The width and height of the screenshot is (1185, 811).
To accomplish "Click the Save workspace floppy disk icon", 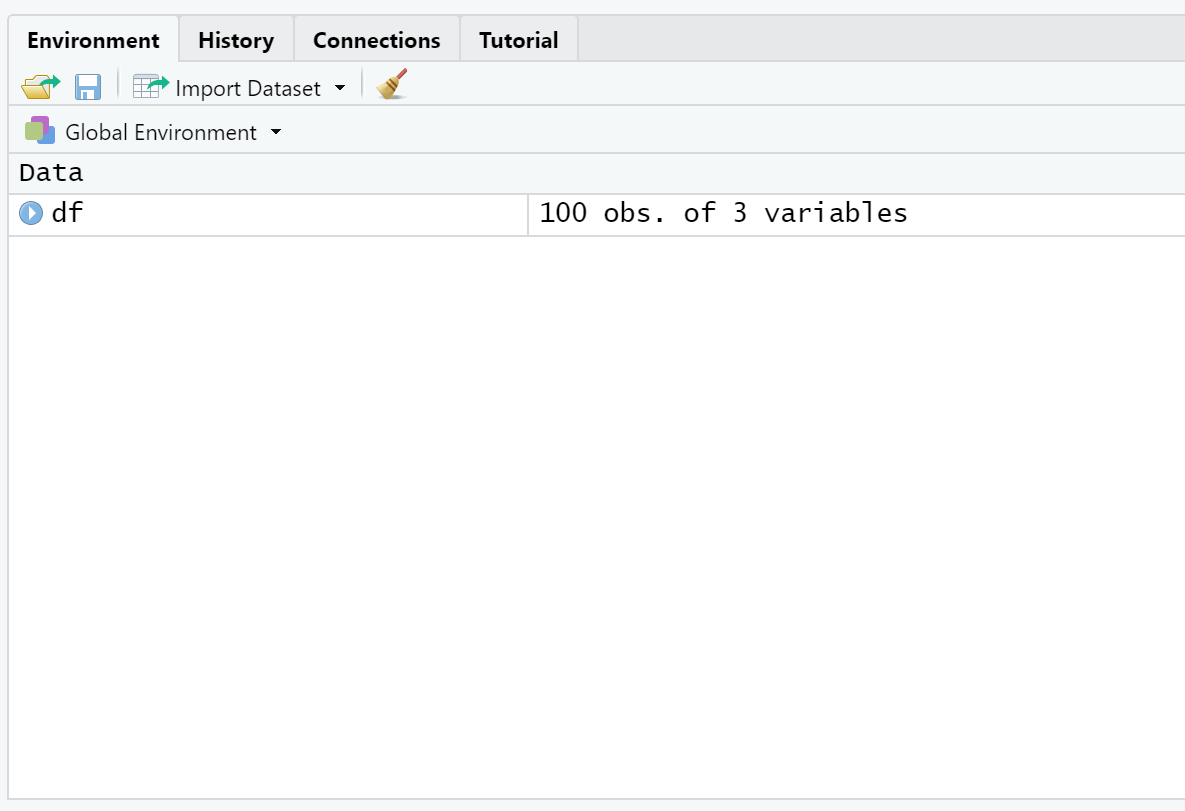I will pos(88,86).
